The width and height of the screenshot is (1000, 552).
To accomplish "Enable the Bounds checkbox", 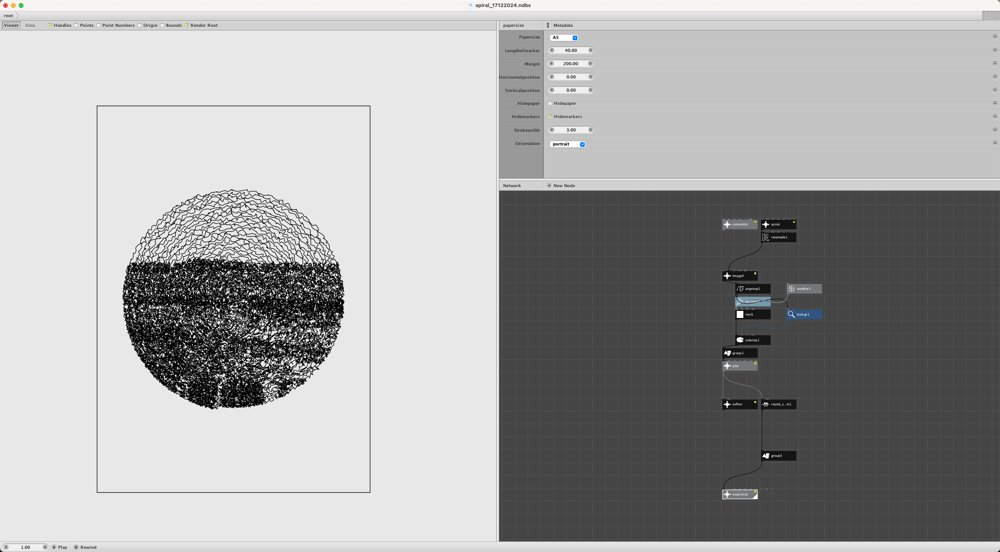I will pyautogui.click(x=162, y=25).
